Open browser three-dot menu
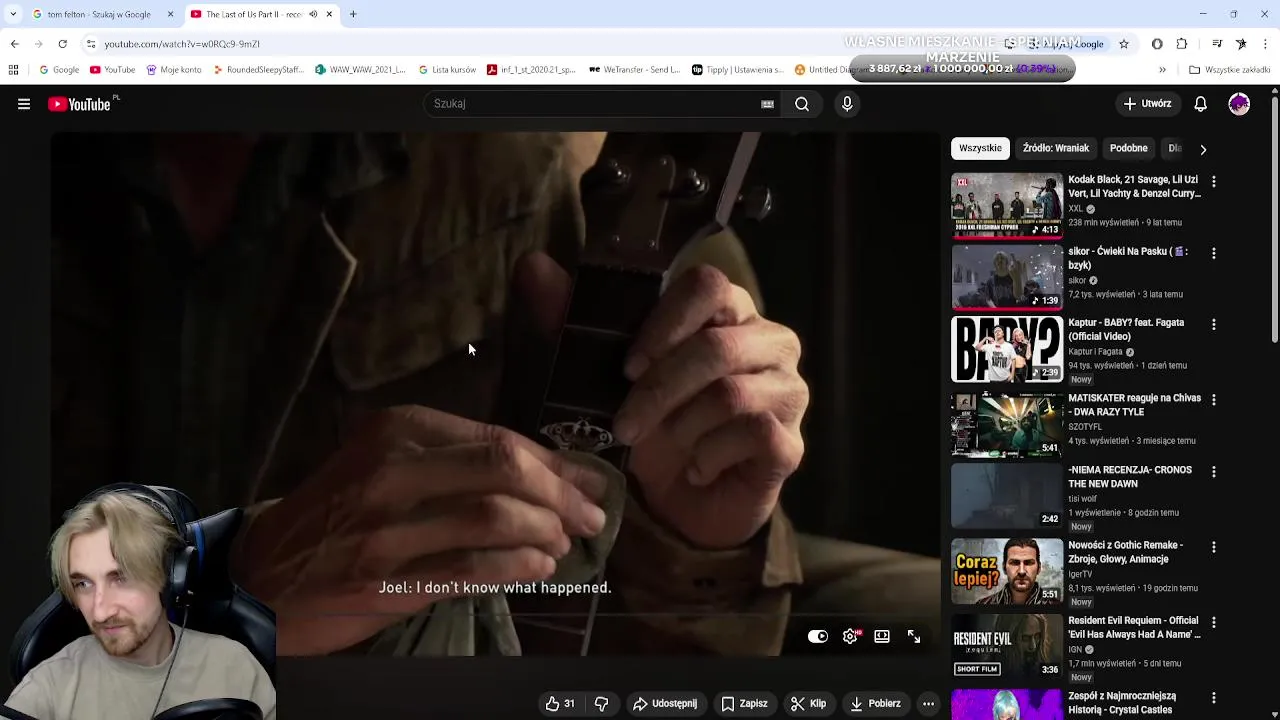1280x720 pixels. coord(1265,44)
